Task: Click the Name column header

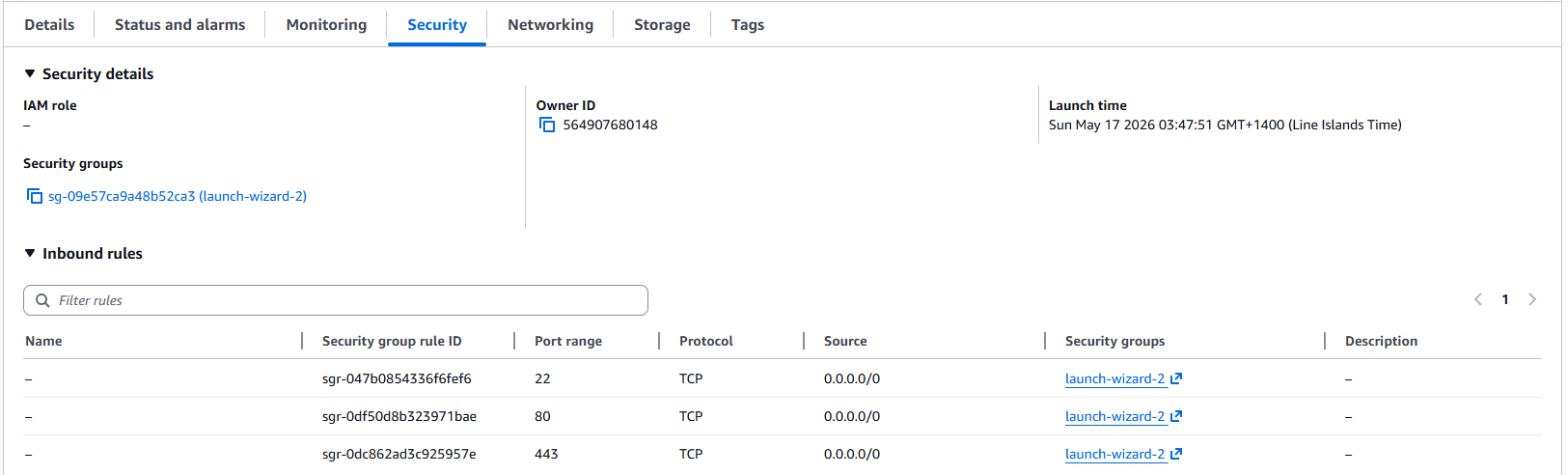Action: [x=43, y=341]
